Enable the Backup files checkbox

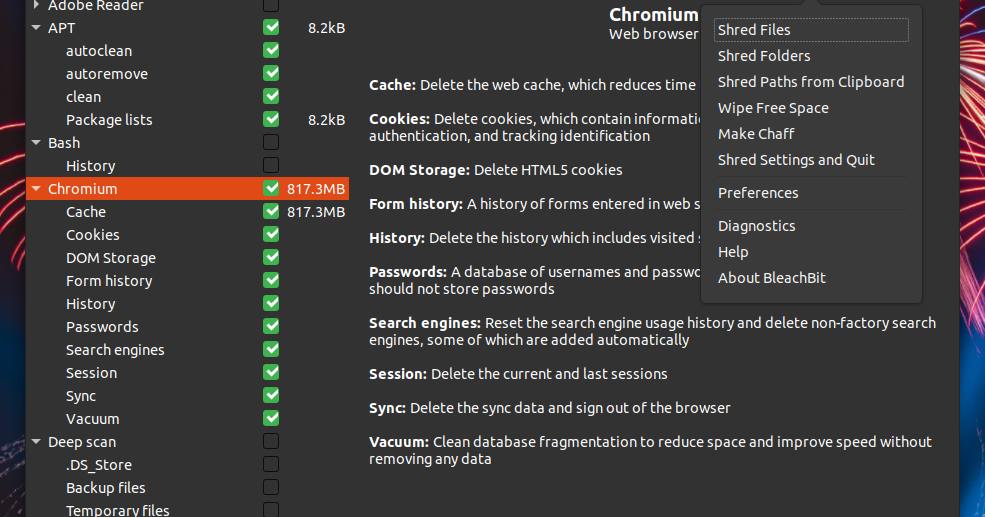[x=271, y=487]
